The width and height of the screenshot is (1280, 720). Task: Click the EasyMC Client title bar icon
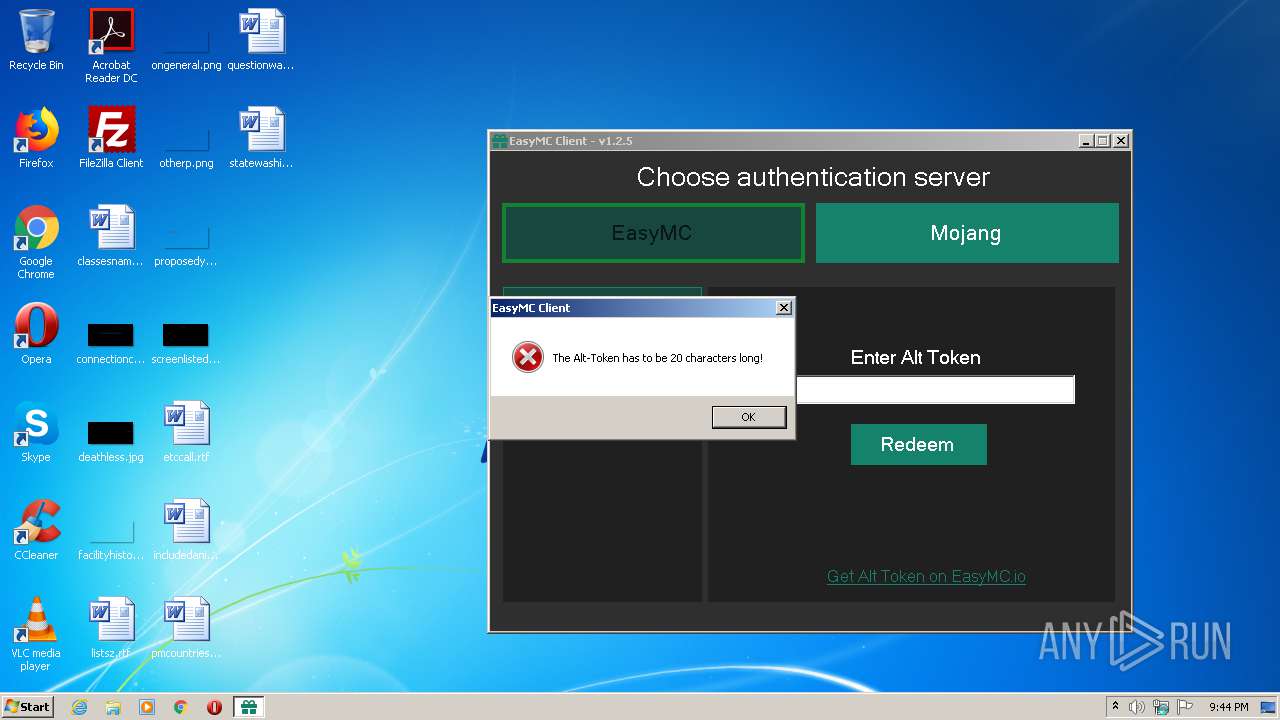(499, 141)
